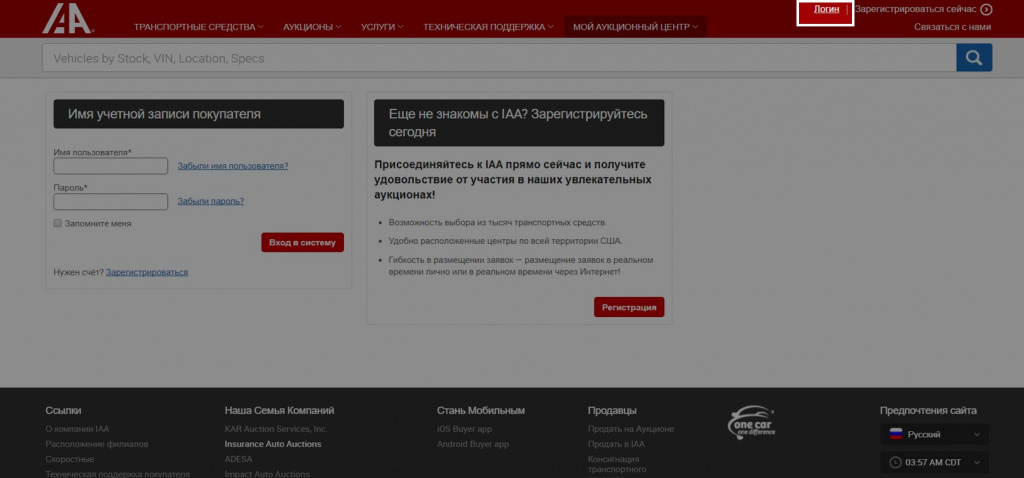Click the blue search magnifier button
Viewport: 1024px width, 478px height.
[974, 57]
